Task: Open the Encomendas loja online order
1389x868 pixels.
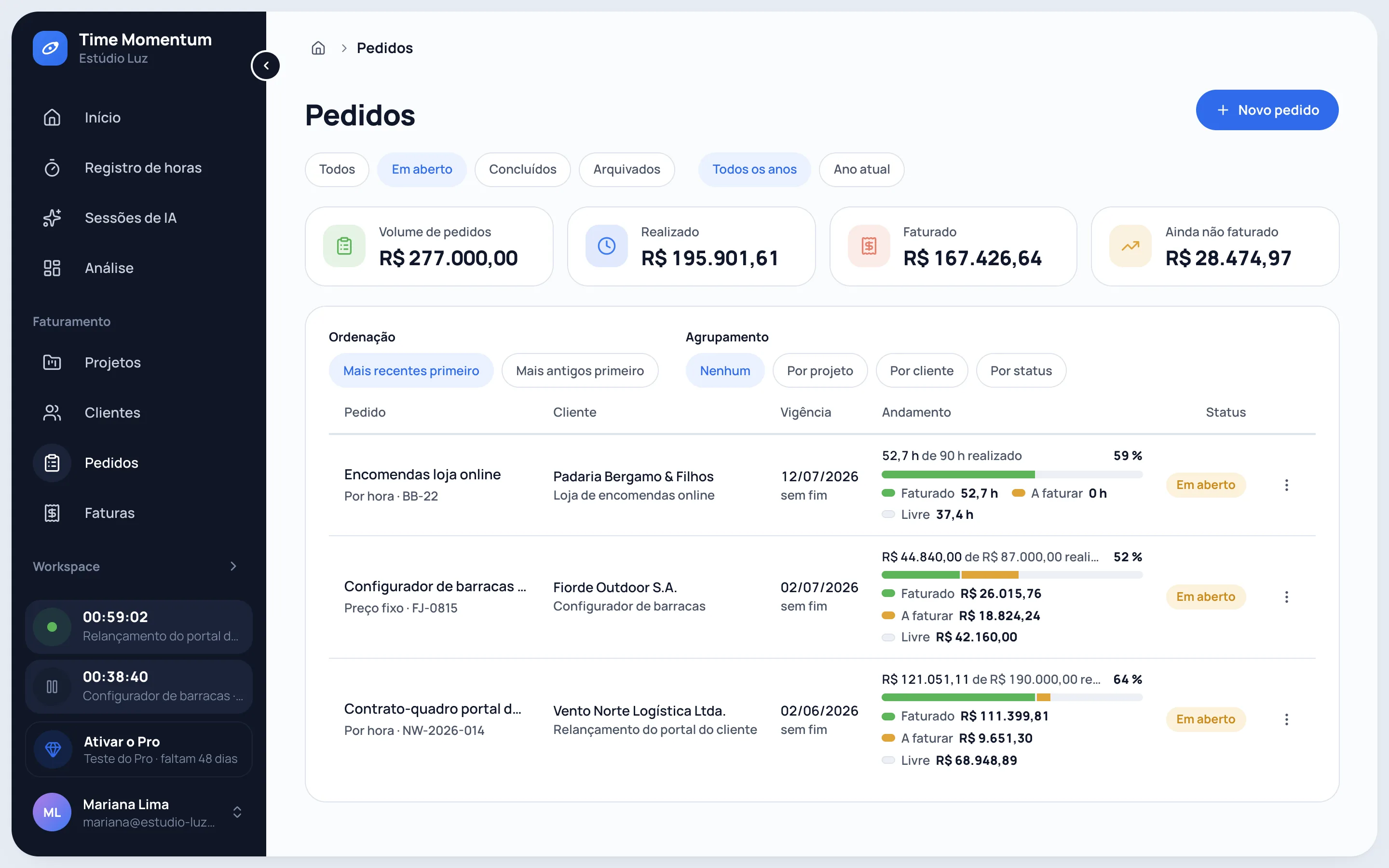Action: (422, 475)
